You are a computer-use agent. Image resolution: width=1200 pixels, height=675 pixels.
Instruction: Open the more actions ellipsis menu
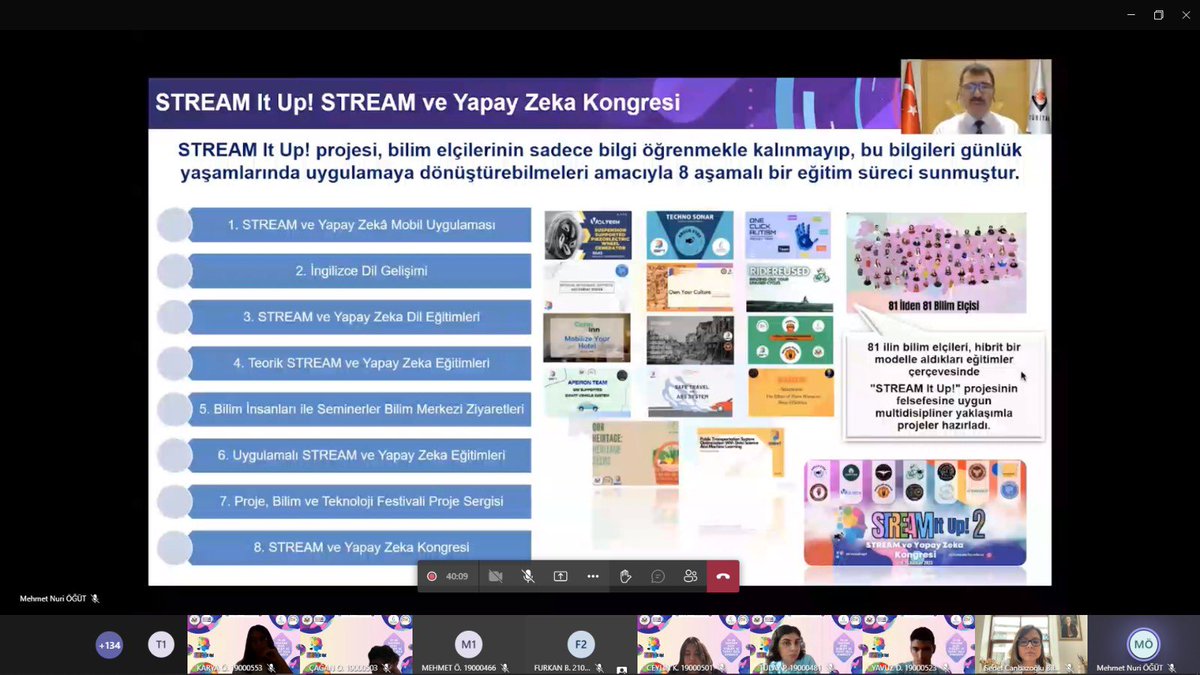tap(593, 576)
